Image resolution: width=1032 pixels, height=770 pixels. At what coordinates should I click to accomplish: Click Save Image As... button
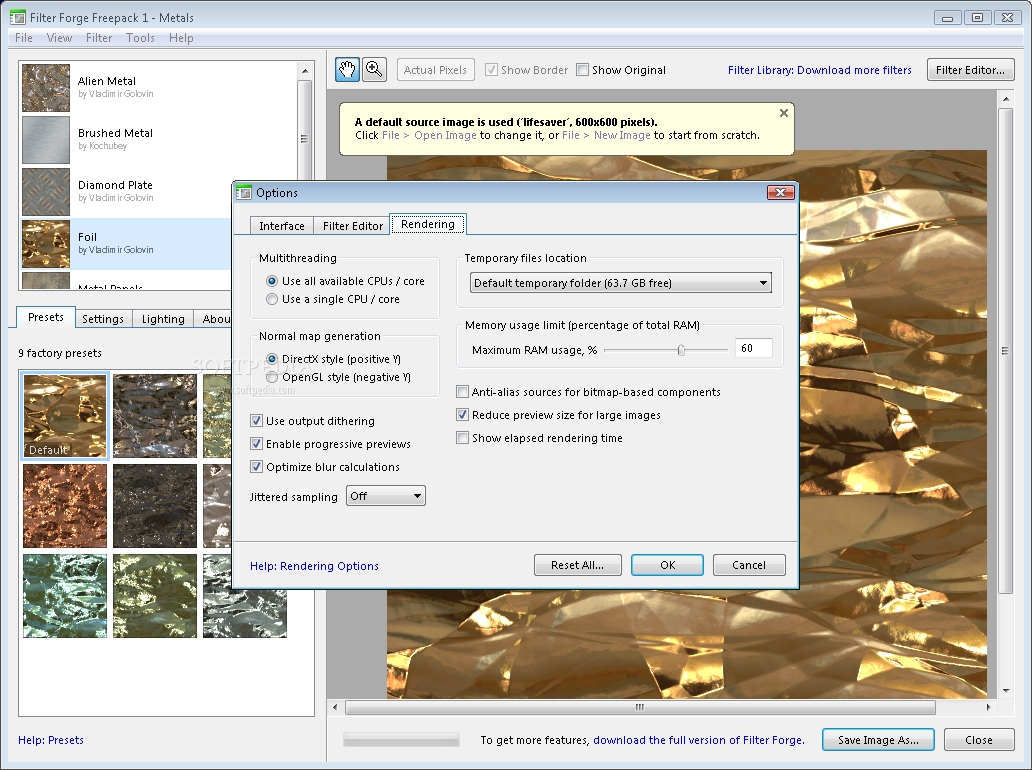879,740
